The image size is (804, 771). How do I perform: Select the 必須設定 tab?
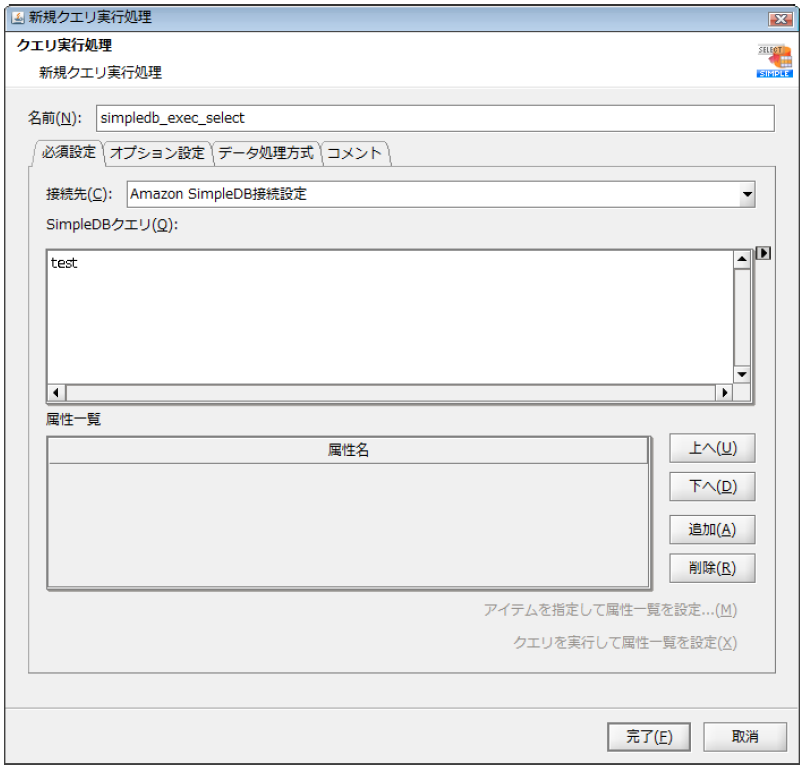tap(67, 153)
